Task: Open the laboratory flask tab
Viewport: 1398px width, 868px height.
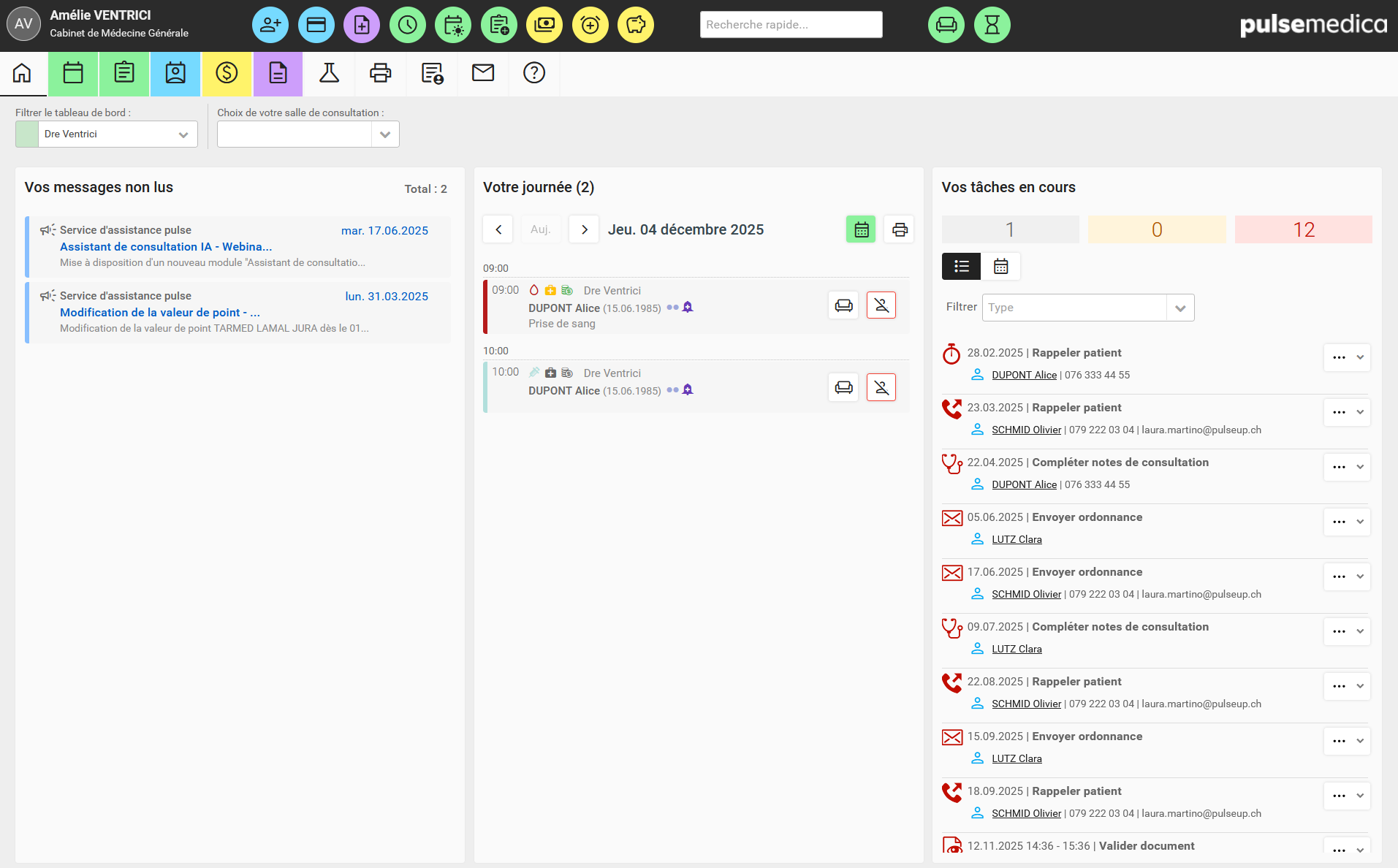Action: [329, 73]
